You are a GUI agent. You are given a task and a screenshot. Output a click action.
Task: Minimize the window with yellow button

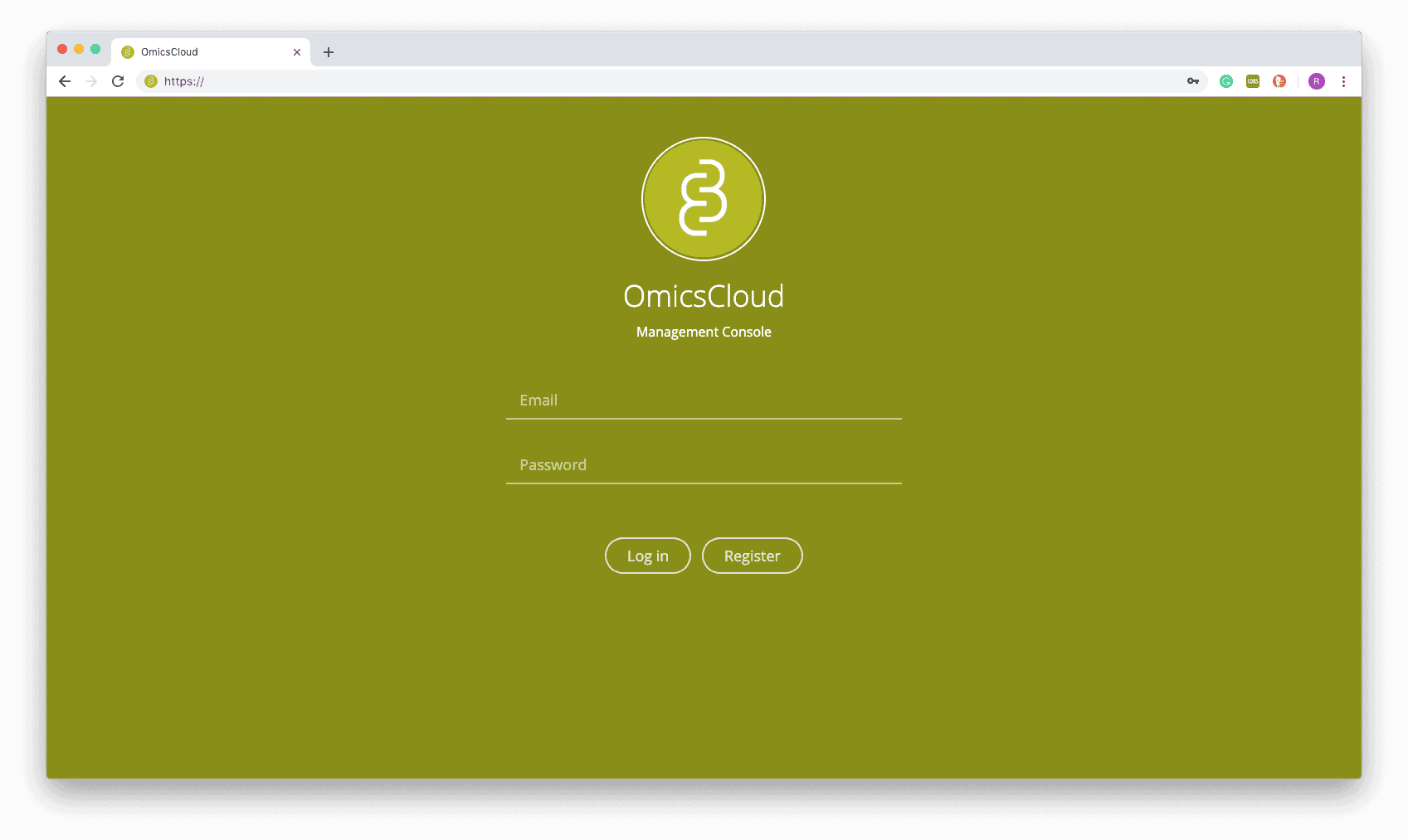pos(79,49)
